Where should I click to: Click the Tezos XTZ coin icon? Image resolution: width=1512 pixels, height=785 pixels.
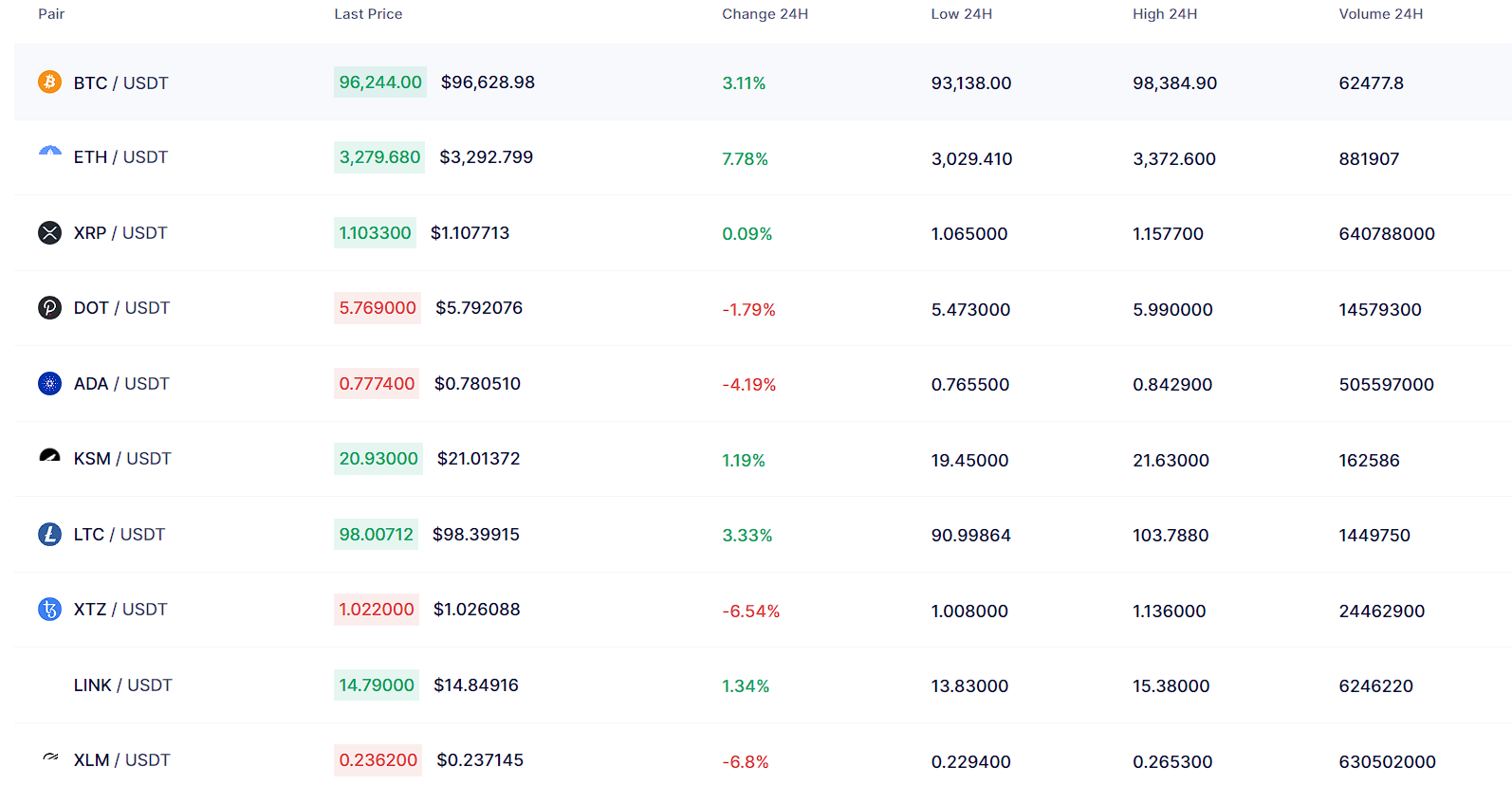point(49,610)
